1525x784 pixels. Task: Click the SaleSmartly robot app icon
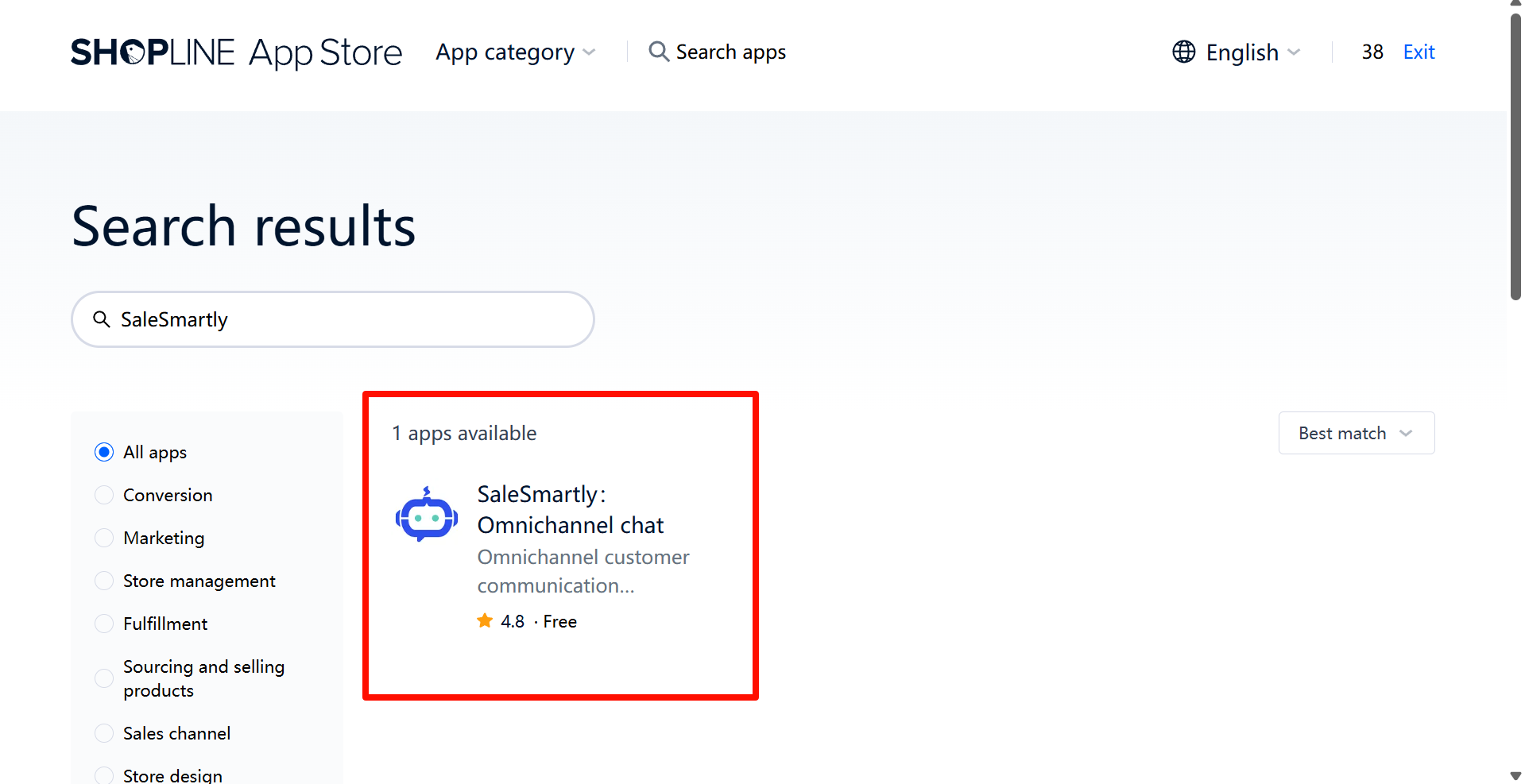pyautogui.click(x=427, y=516)
